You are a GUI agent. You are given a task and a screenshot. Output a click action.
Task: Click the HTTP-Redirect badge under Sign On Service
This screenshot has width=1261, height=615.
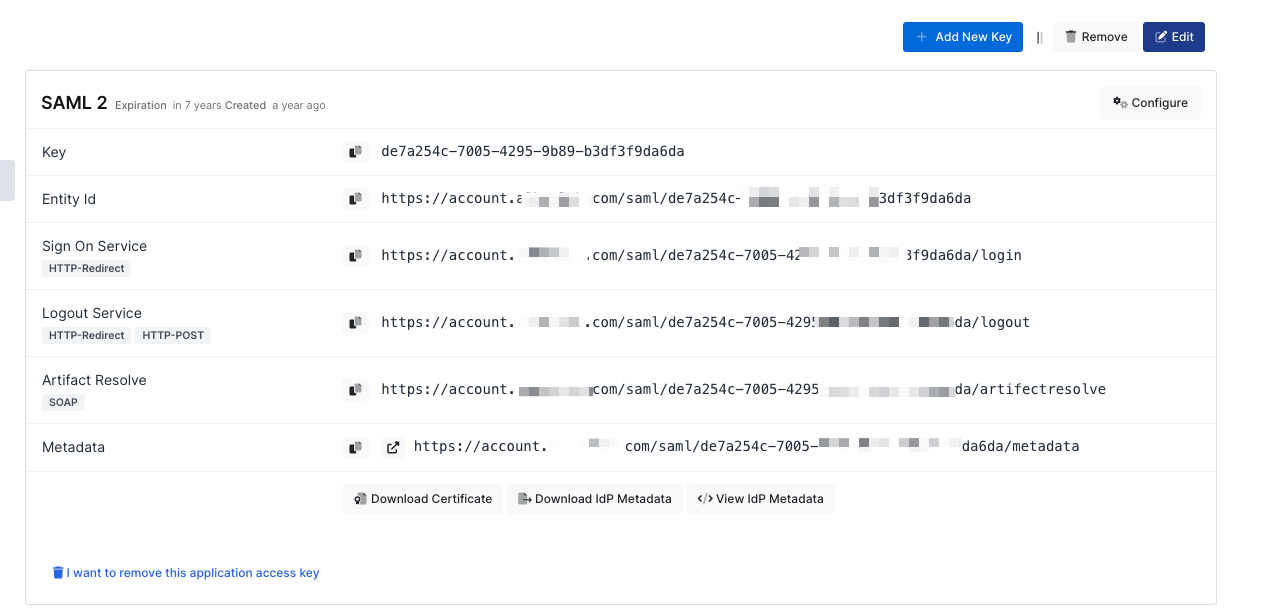click(x=86, y=269)
